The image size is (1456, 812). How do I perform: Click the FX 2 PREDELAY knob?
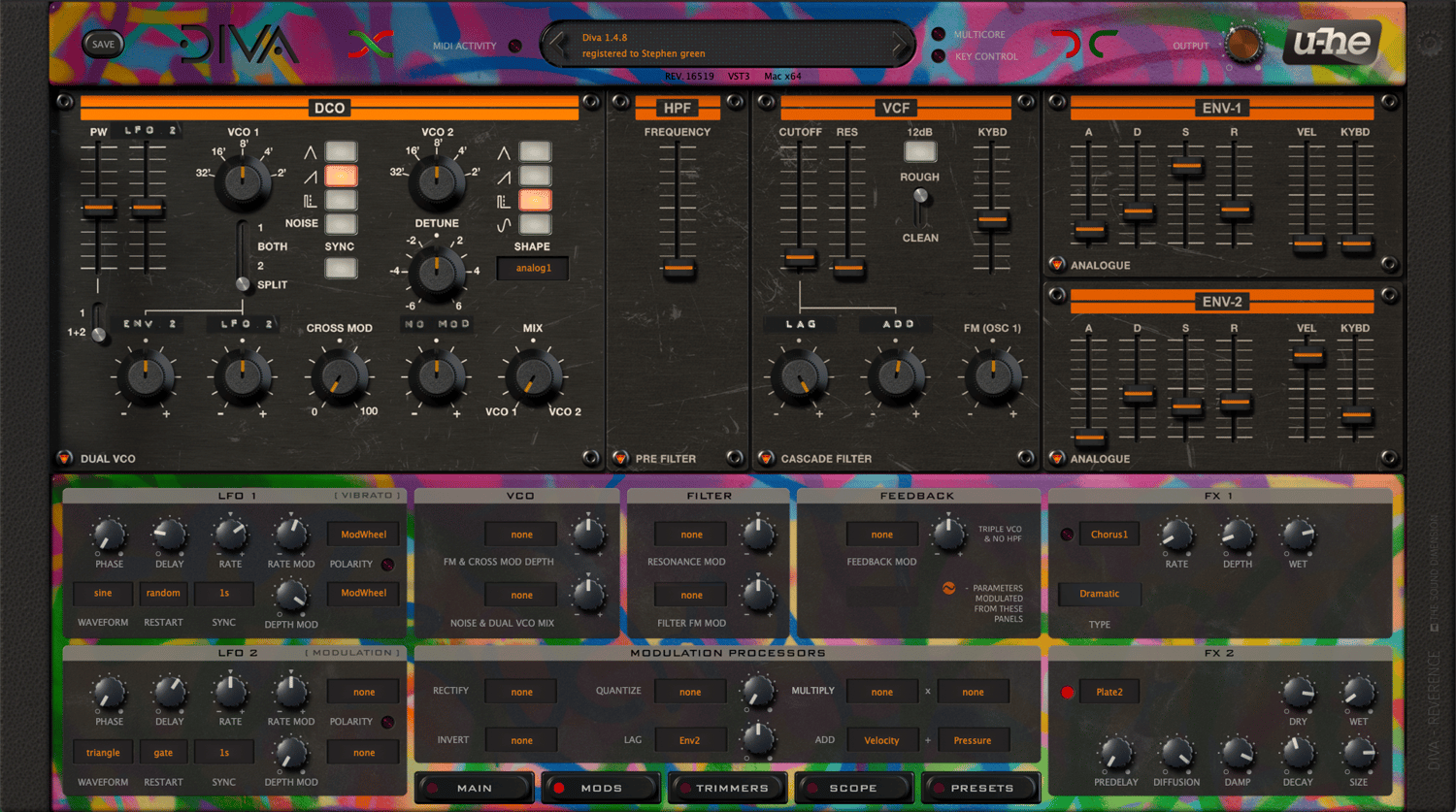point(1115,753)
